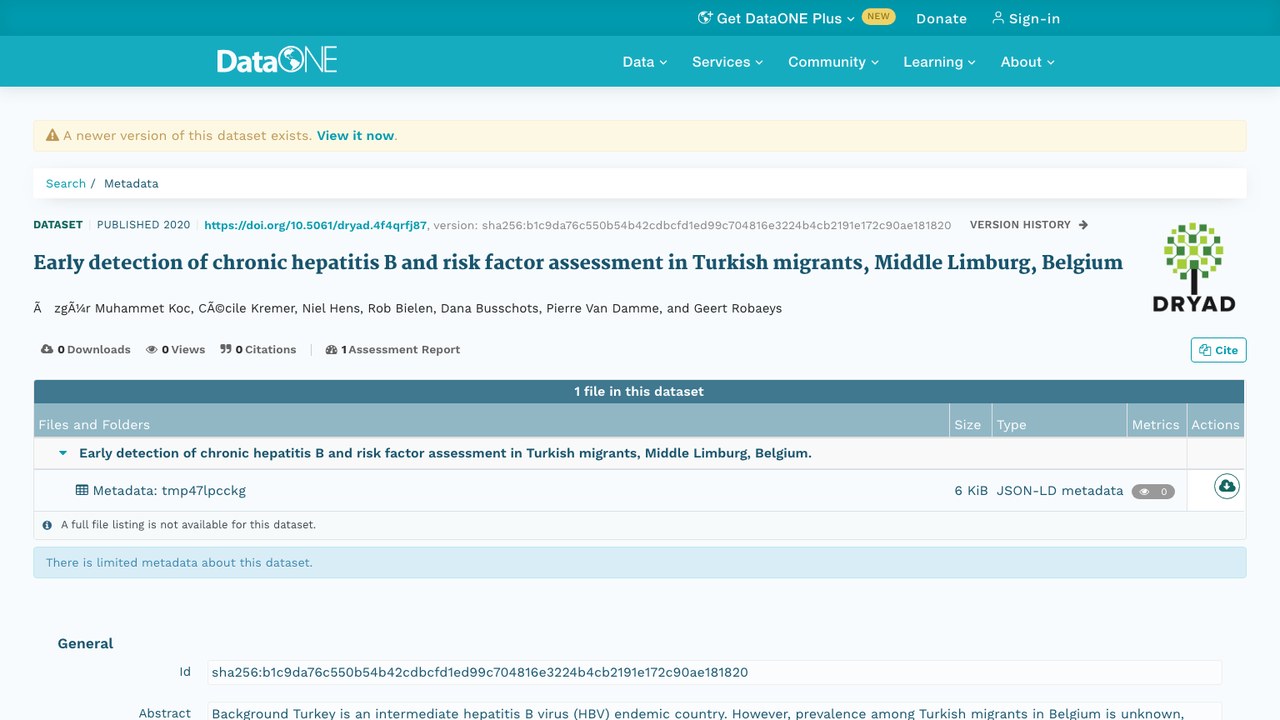Screen dimensions: 1280x720
Task: Click the Metadata breadcrumb item
Action: [131, 183]
